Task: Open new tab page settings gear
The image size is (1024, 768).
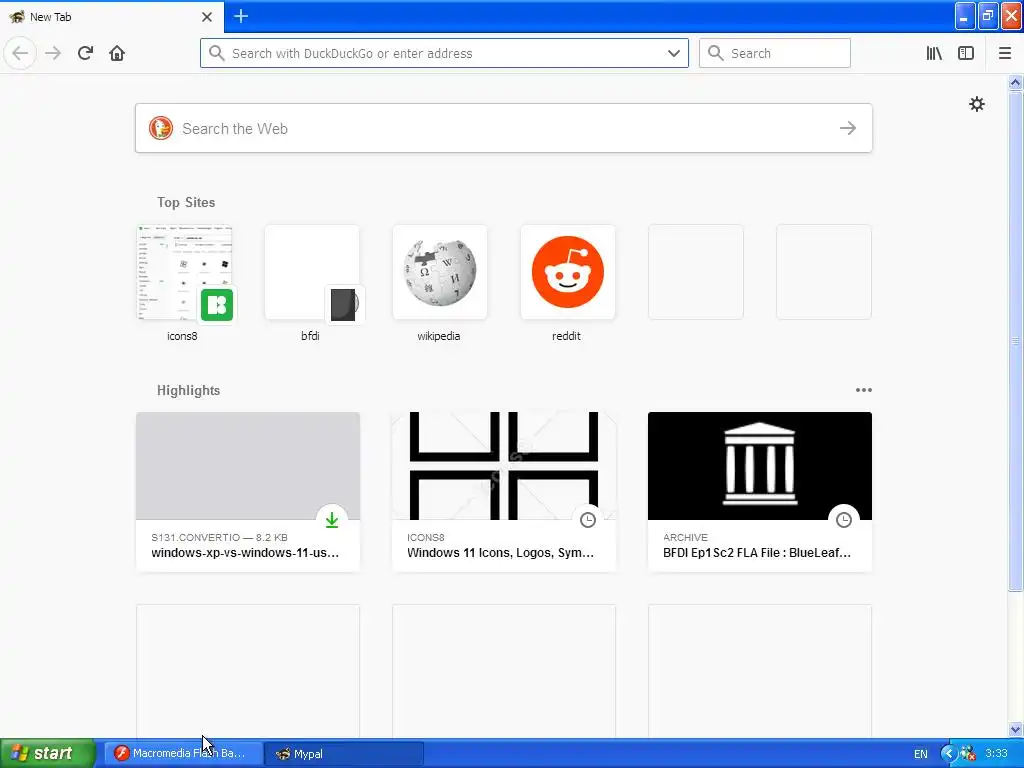Action: [x=976, y=104]
